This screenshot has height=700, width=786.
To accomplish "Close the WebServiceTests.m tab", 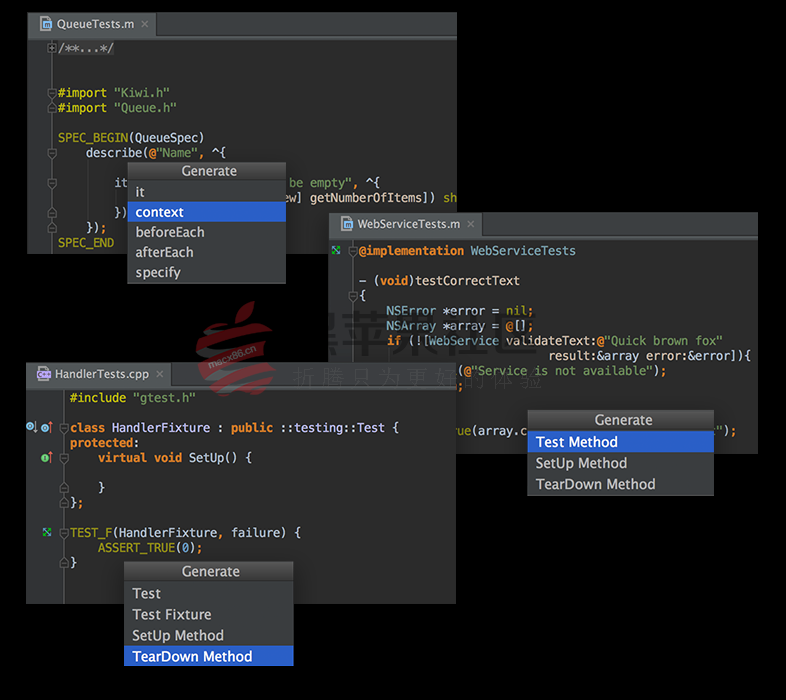I will coord(470,224).
